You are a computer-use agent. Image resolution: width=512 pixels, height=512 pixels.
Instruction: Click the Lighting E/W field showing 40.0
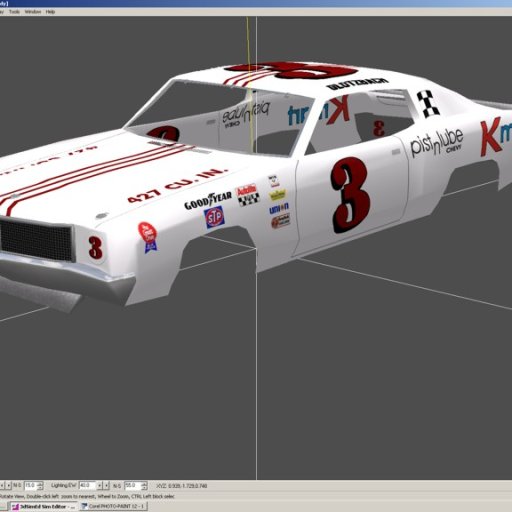click(87, 485)
